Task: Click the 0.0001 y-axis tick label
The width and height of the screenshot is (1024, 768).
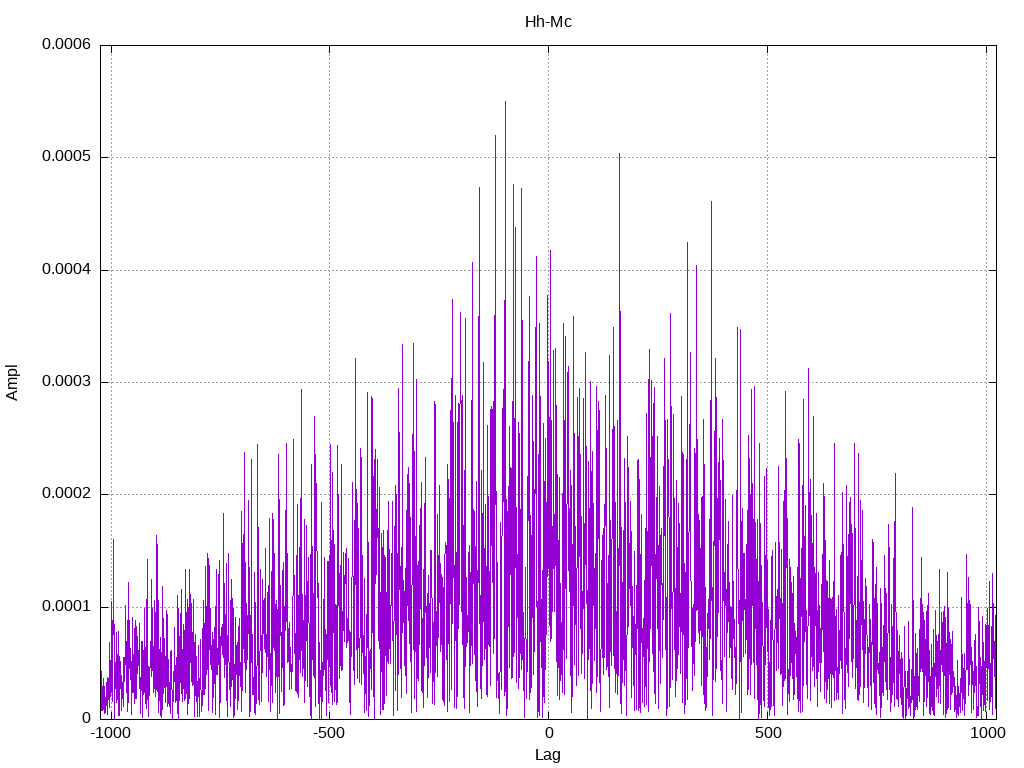Action: (66, 606)
